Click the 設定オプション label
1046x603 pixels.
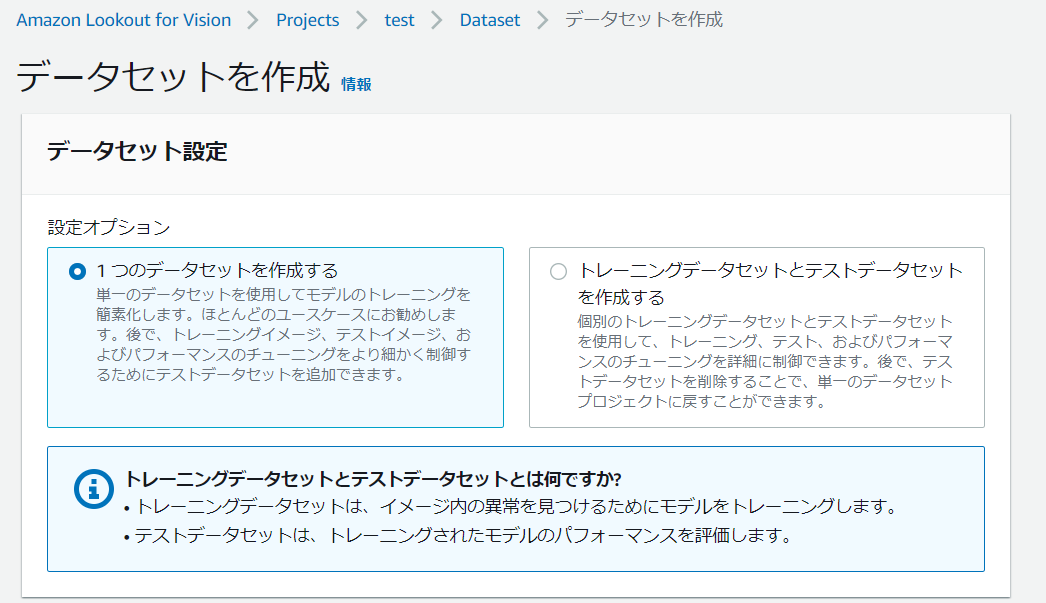point(109,227)
